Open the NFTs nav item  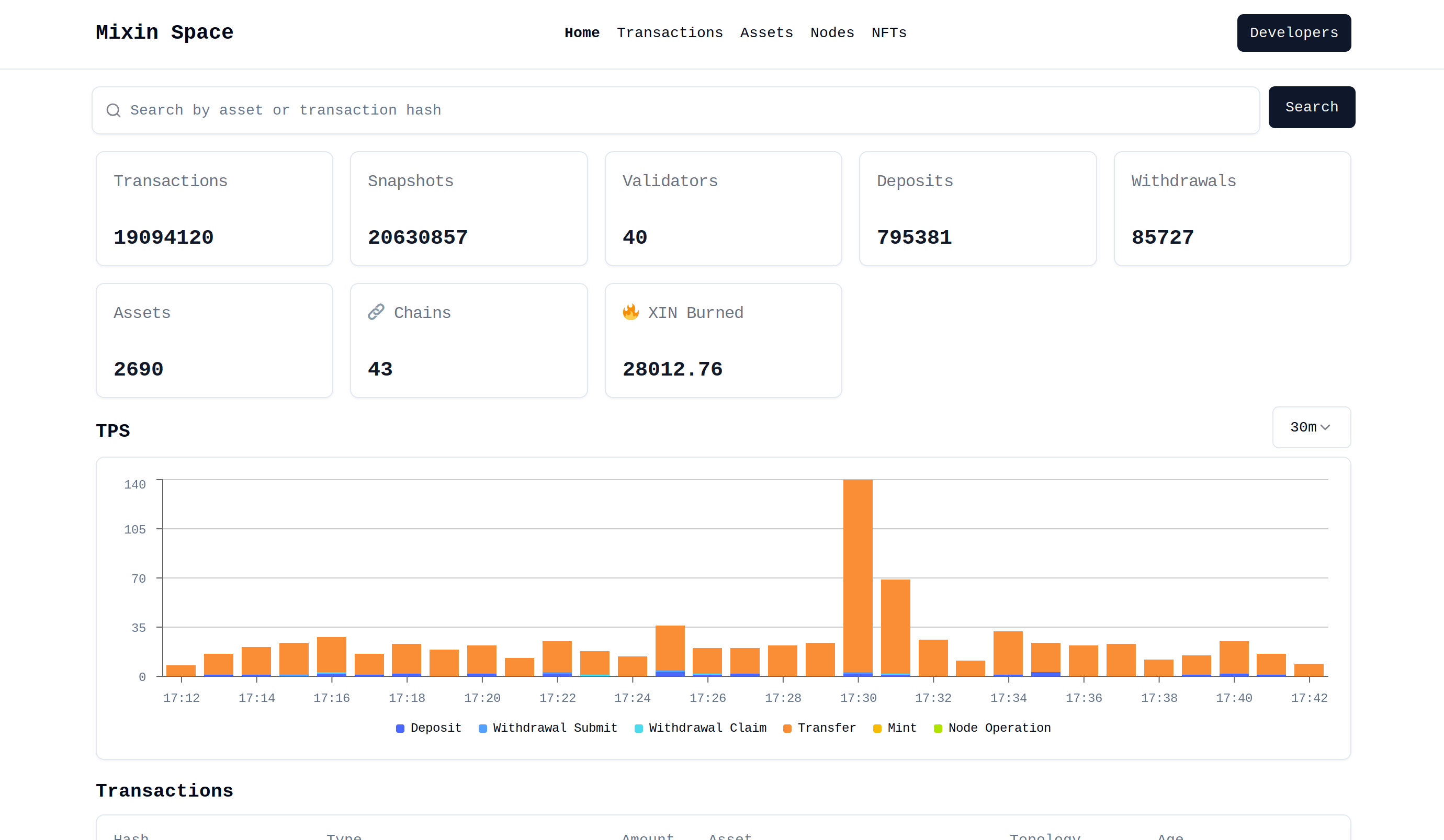889,32
